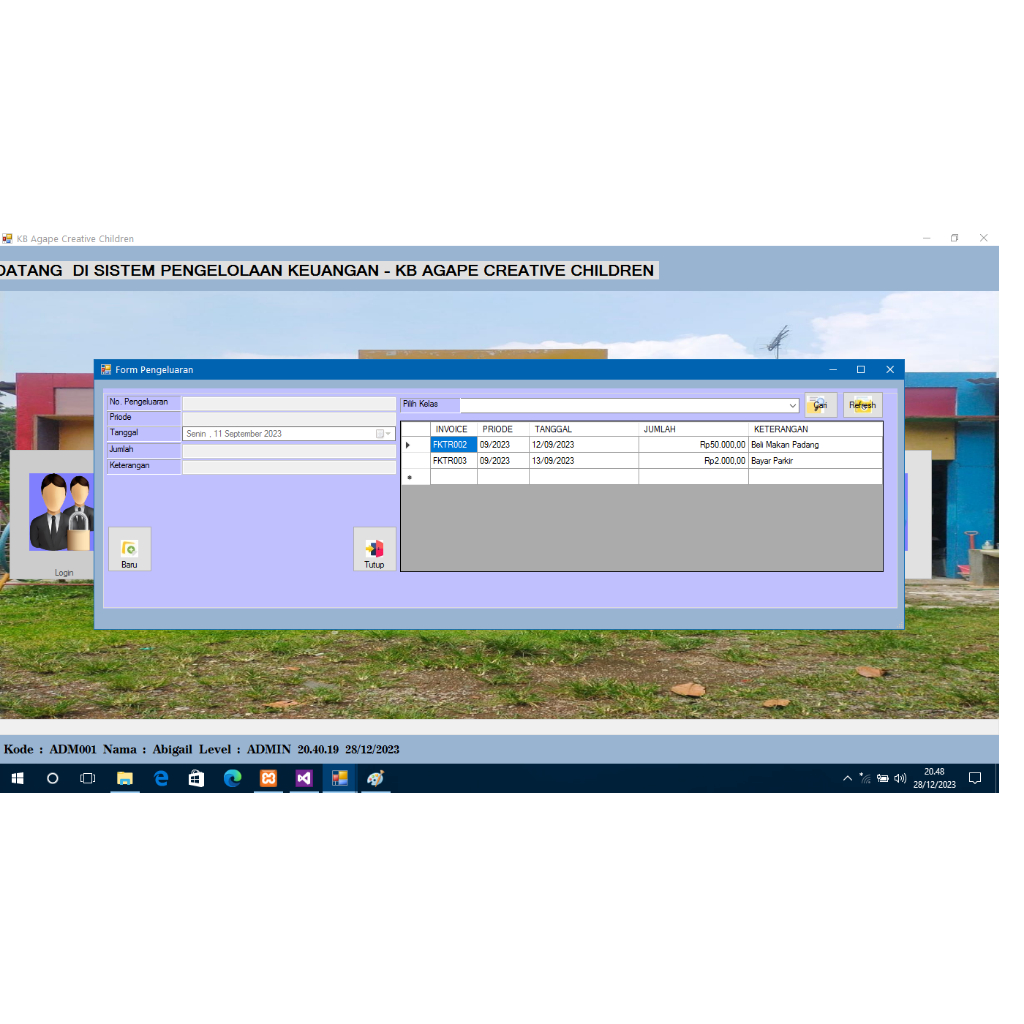Open Microsoft Store from taskbar
Viewport: 1024px width, 1024px height.
196,778
